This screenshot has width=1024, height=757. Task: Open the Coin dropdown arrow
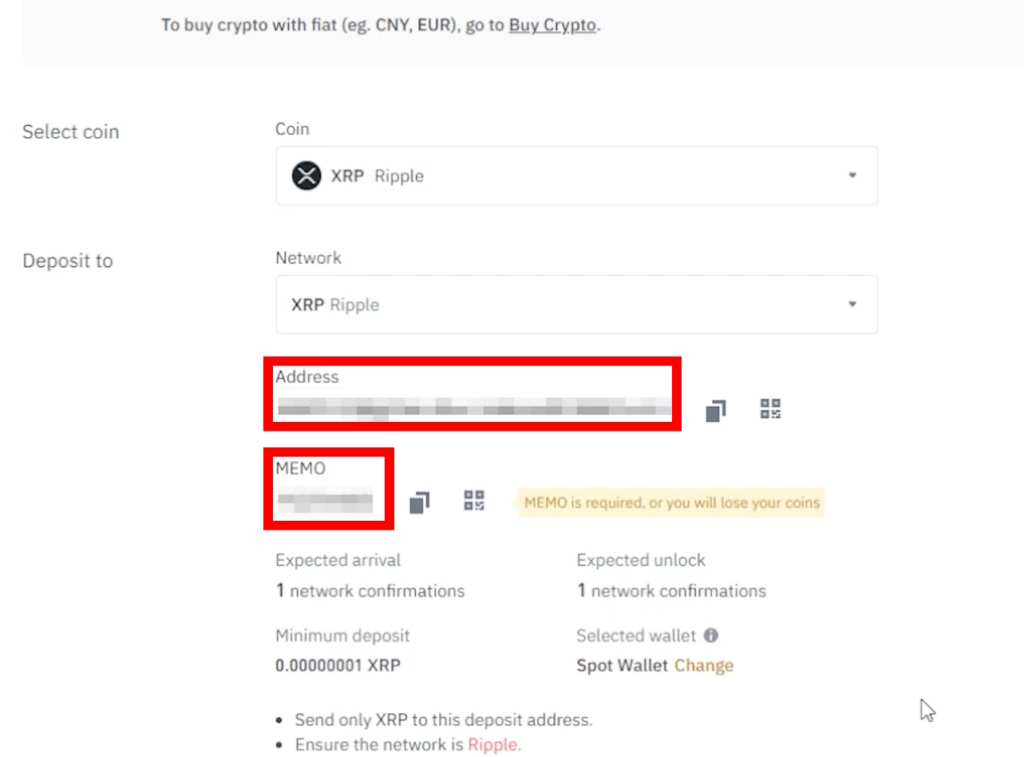(852, 175)
